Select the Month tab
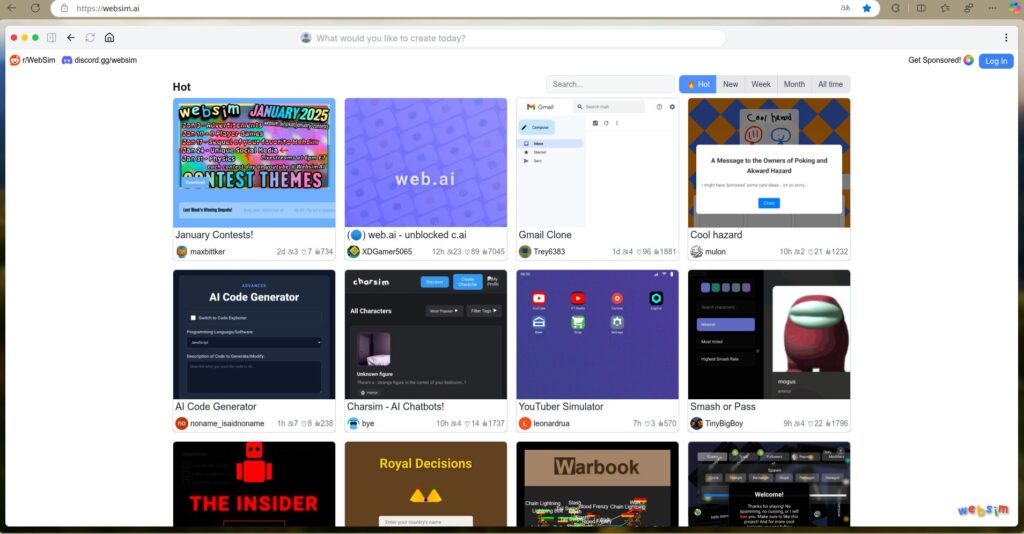This screenshot has height=534, width=1024. pos(794,84)
